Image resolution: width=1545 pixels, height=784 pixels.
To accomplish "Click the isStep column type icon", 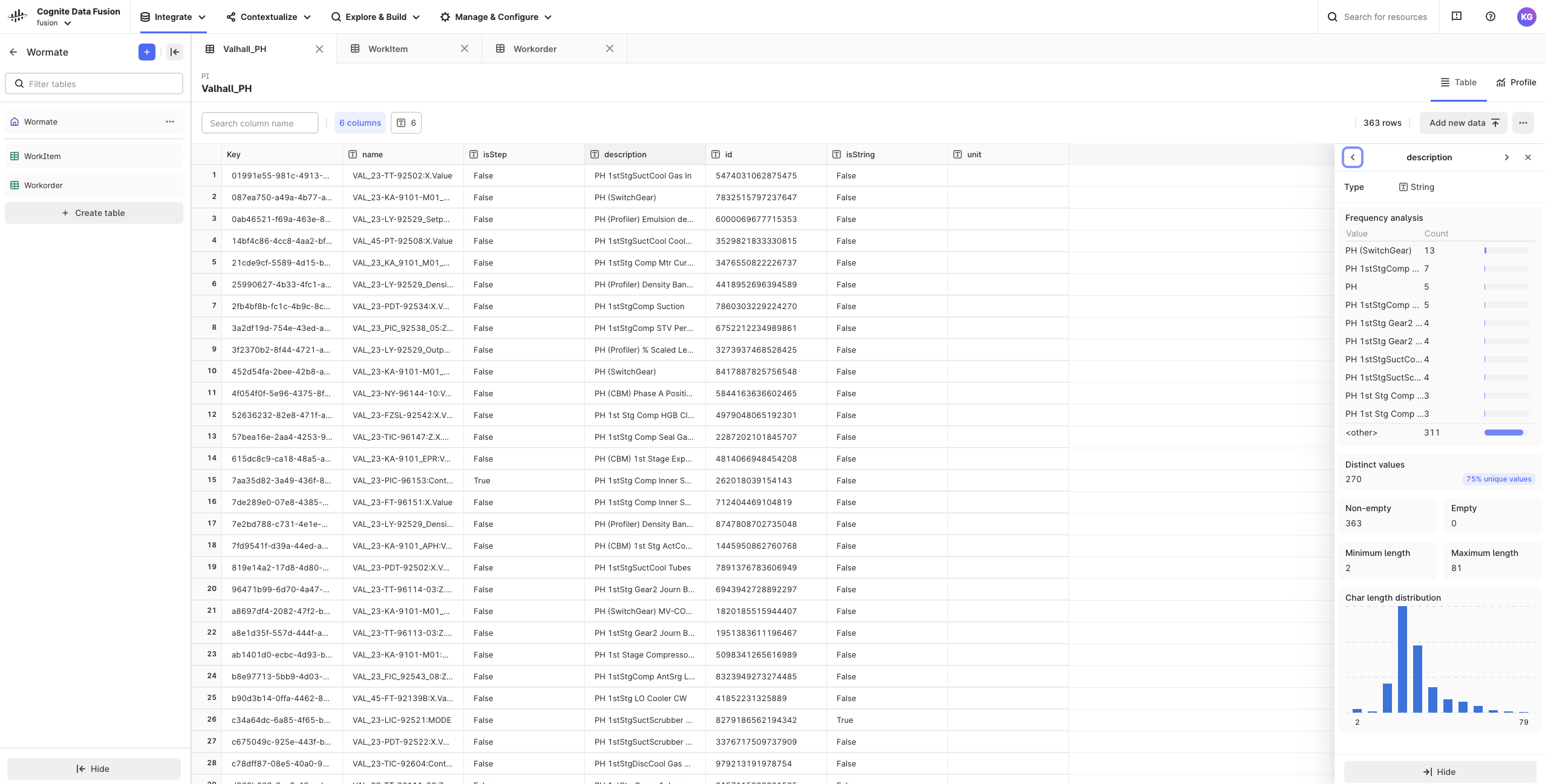I will pos(474,154).
